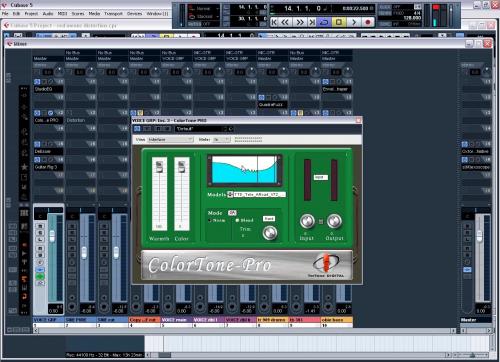
Task: Toggle Guitar Rig 3 insert power button
Action: pyautogui.click(x=37, y=160)
